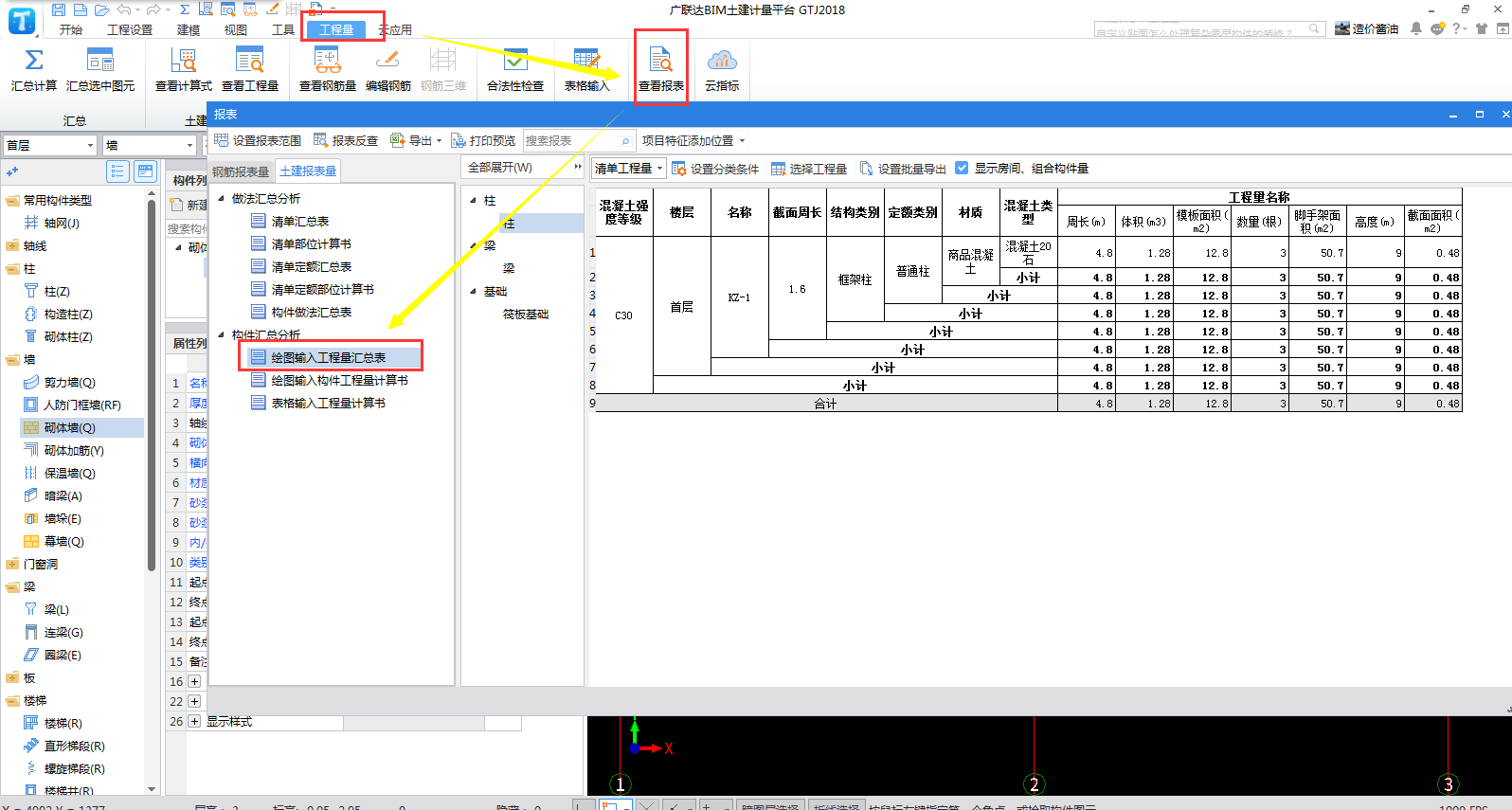Select 构件做法汇总表 report
The width and height of the screenshot is (1512, 810).
coord(311,312)
